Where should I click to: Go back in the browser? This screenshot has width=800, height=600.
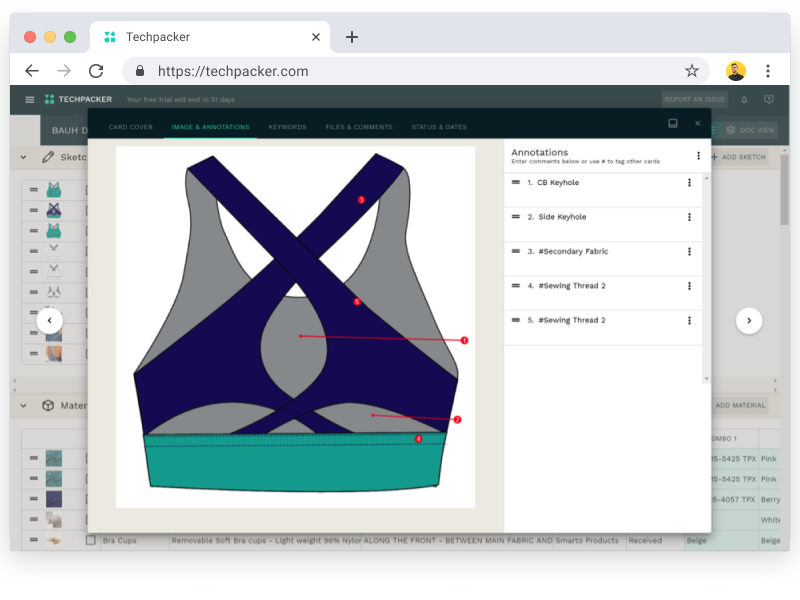[32, 71]
